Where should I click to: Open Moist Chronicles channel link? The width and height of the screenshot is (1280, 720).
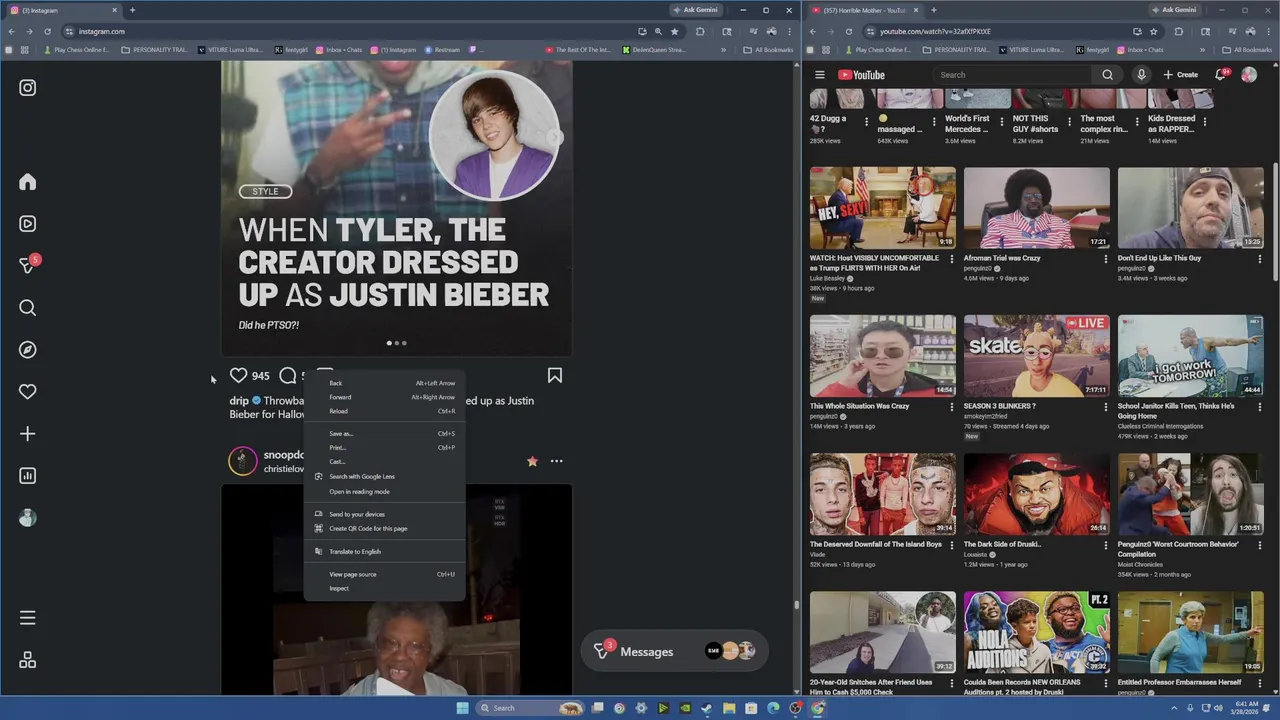tap(1143, 564)
